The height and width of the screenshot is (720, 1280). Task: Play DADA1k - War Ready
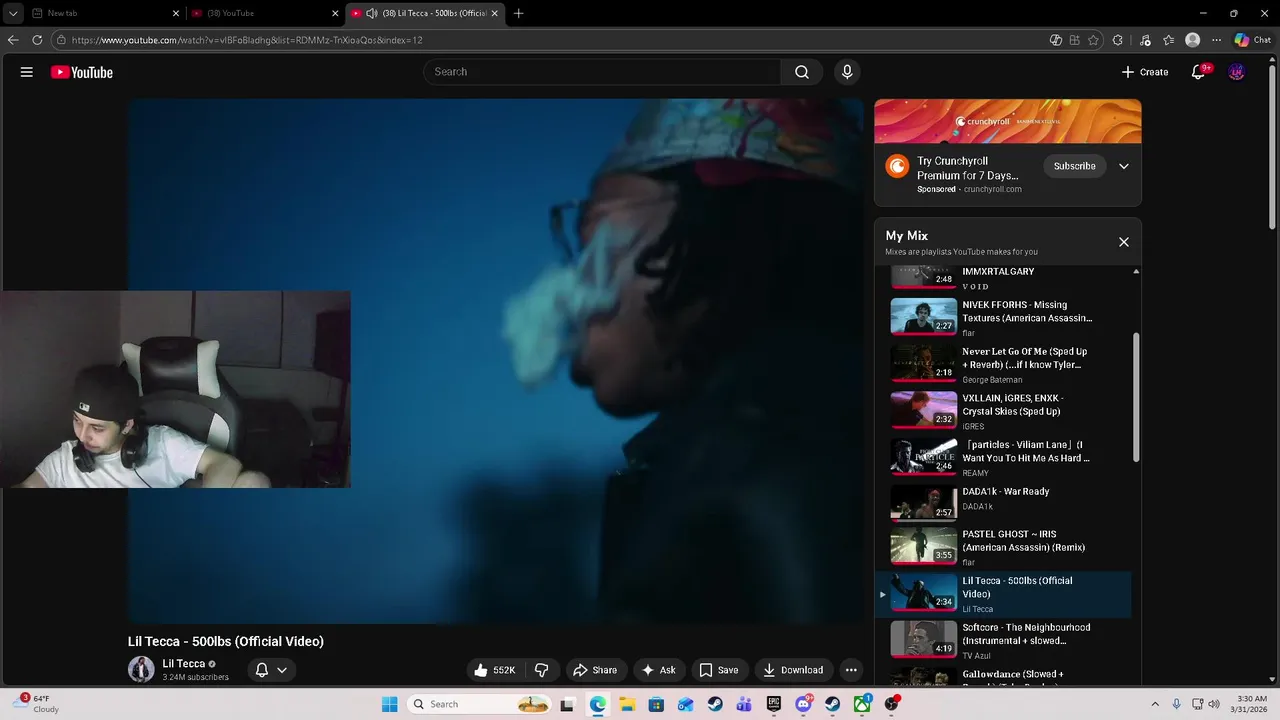(x=1003, y=501)
